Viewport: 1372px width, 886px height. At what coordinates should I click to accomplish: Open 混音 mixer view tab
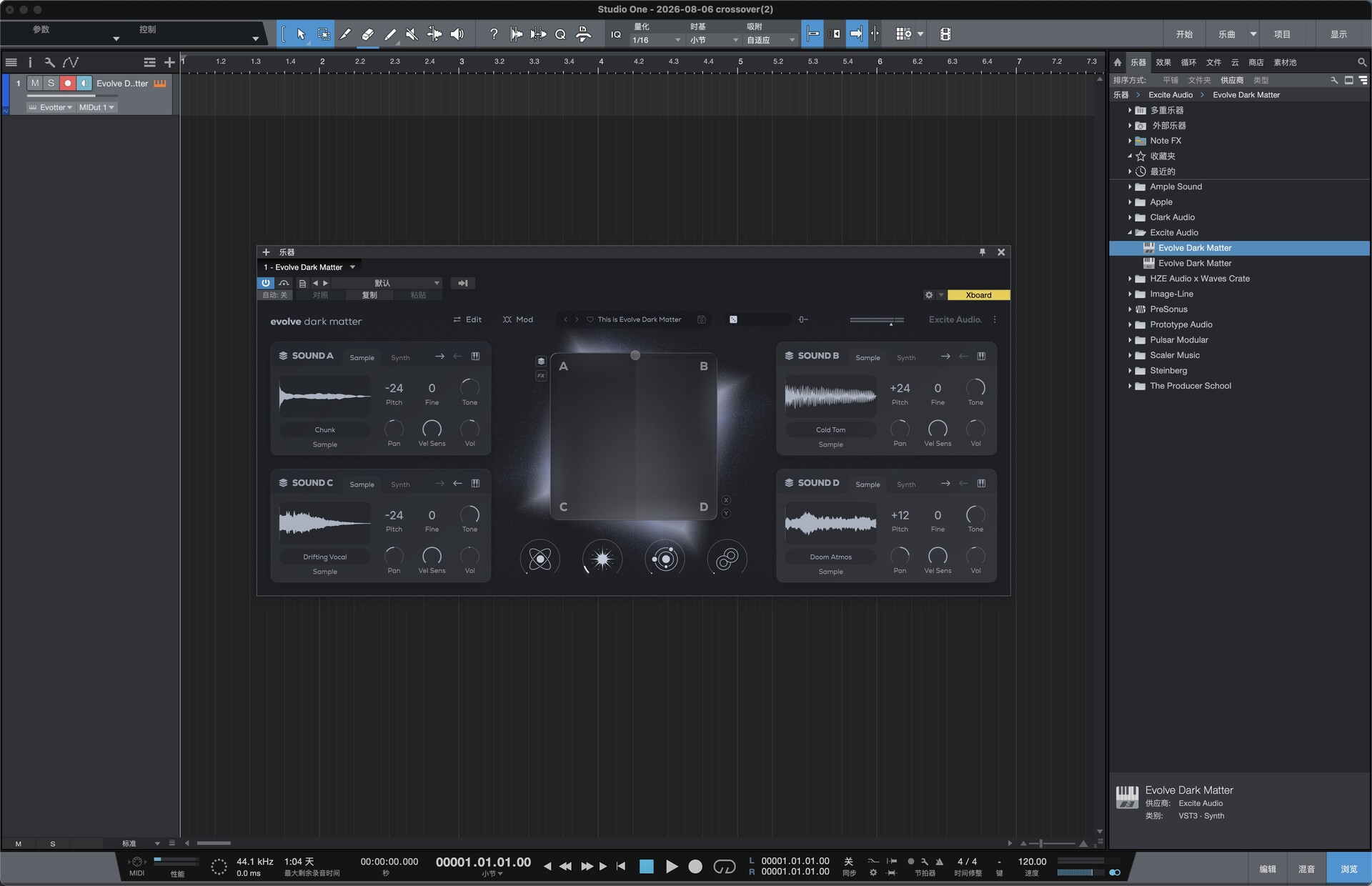1306,869
